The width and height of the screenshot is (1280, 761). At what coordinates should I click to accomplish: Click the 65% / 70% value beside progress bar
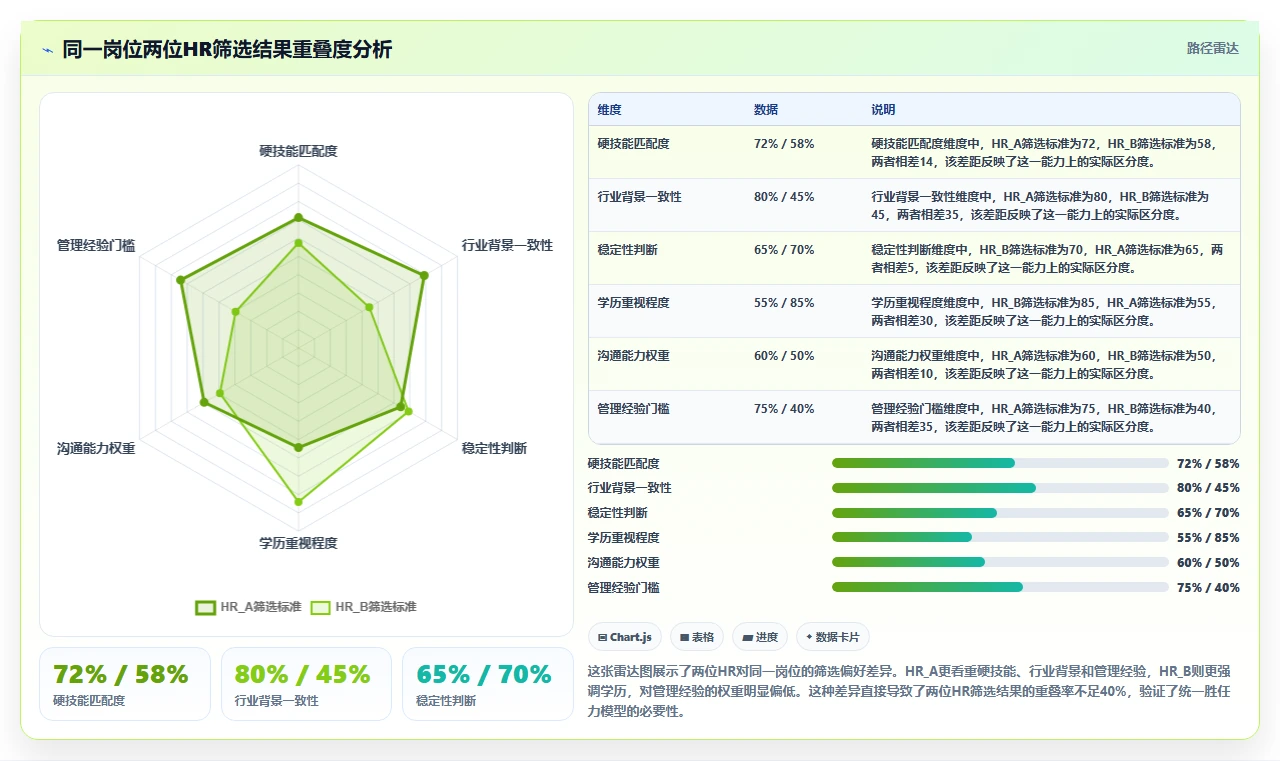point(1208,513)
